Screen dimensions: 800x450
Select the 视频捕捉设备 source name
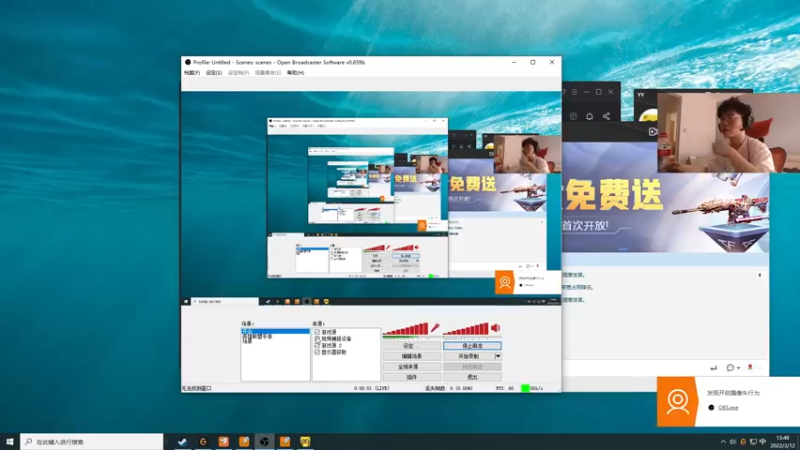tap(336, 339)
